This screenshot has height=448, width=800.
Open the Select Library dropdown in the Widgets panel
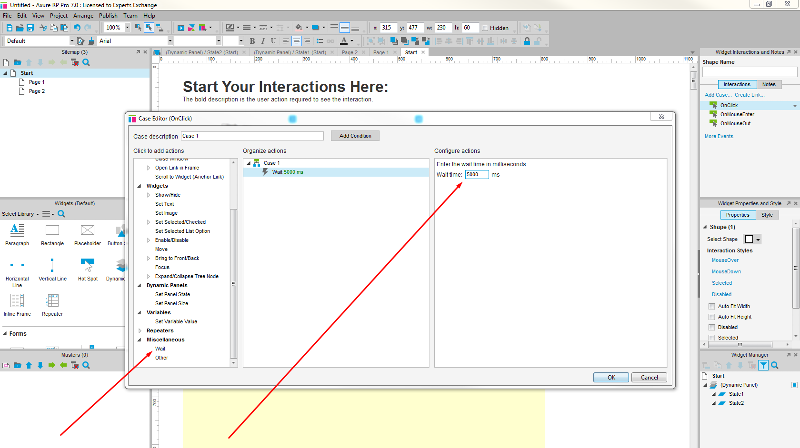20,214
